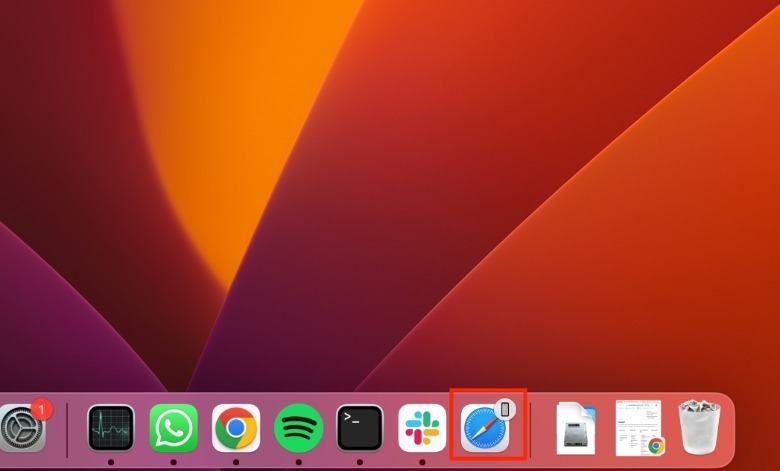
Task: Click the Dock divider right of System Settings
Action: pos(67,429)
